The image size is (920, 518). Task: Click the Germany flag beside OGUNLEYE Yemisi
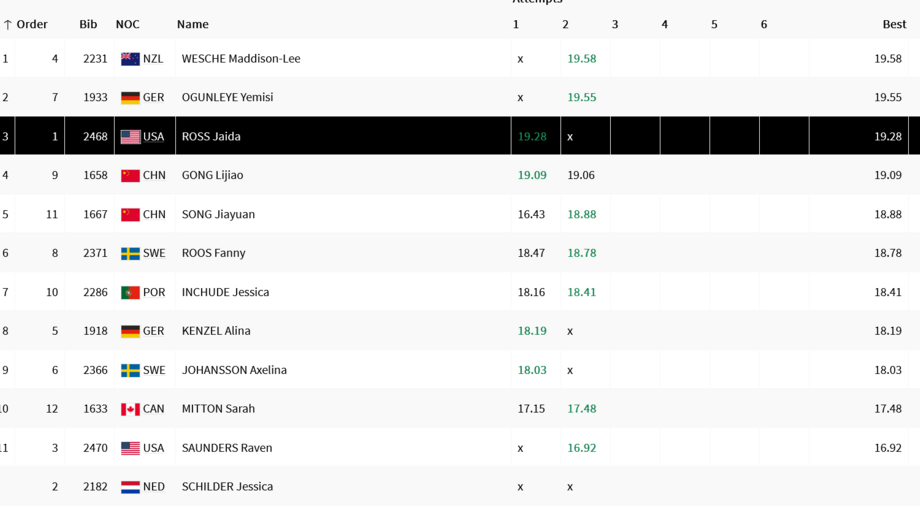coord(130,98)
